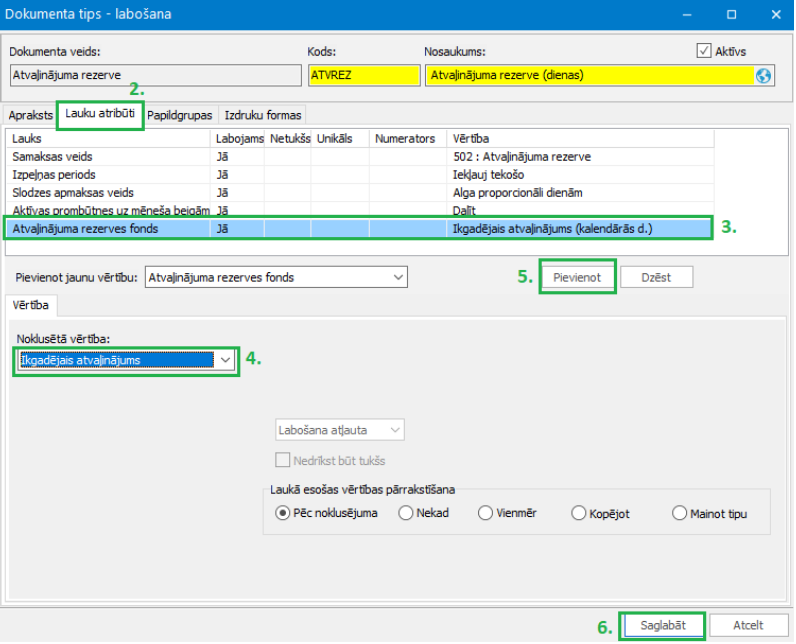The height and width of the screenshot is (644, 796).
Task: Click the Atcelt button
Action: [x=748, y=625]
